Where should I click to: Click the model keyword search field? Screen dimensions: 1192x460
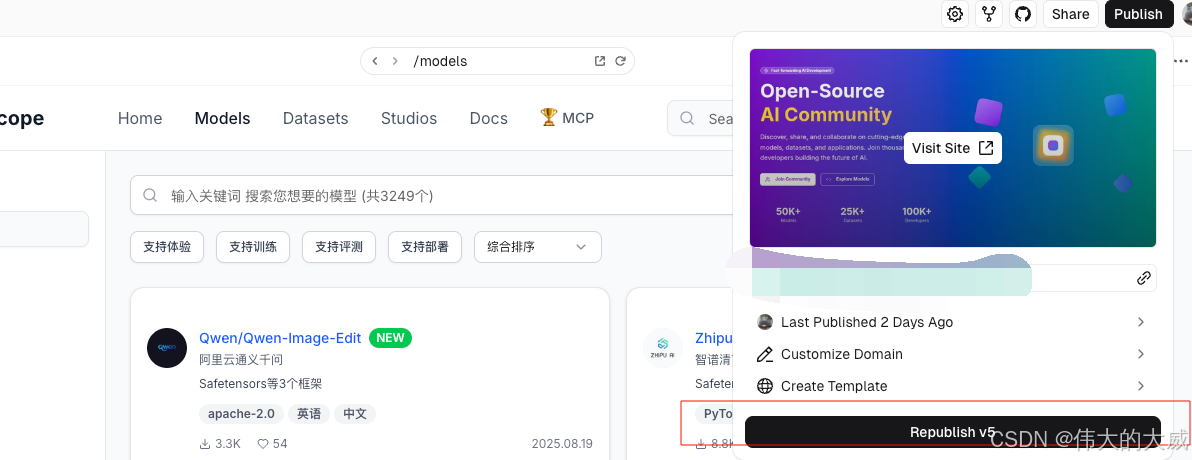432,195
